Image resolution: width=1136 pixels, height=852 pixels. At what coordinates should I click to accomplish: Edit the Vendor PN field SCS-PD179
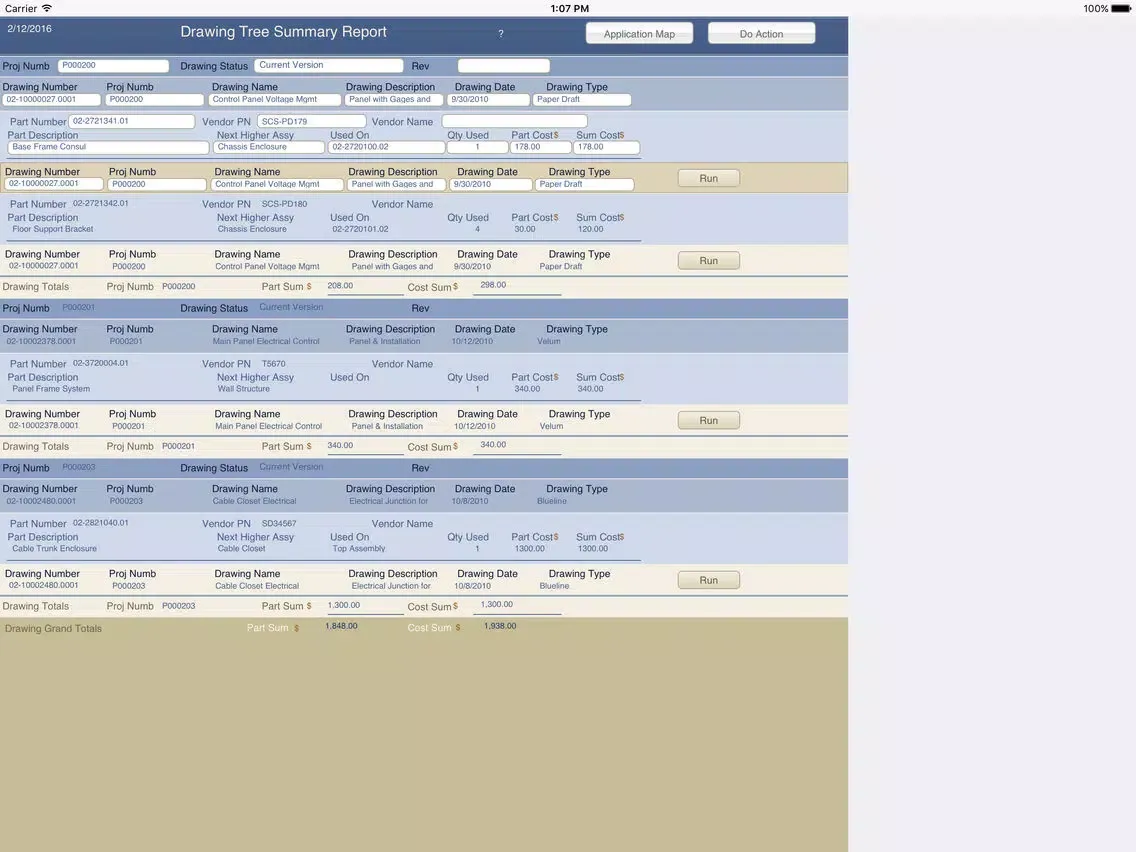click(x=311, y=121)
